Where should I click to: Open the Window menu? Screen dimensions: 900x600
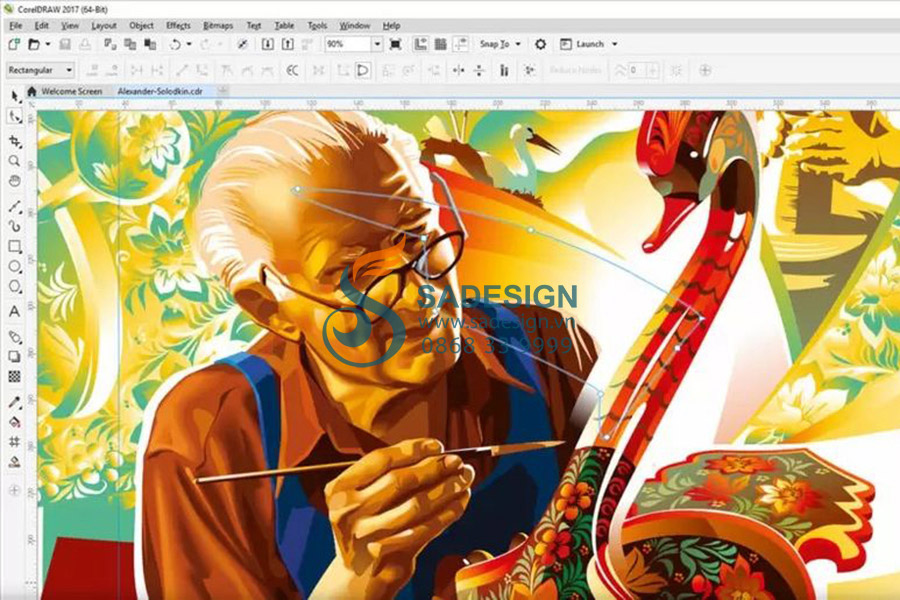click(x=355, y=26)
